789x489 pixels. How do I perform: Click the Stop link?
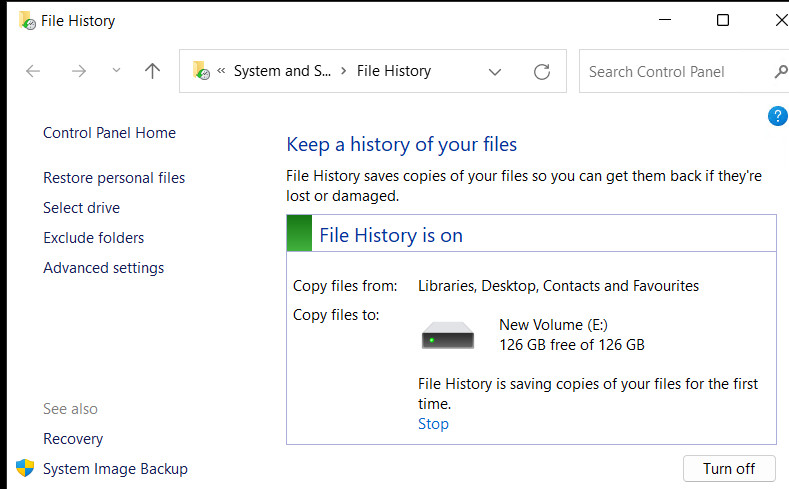[433, 424]
